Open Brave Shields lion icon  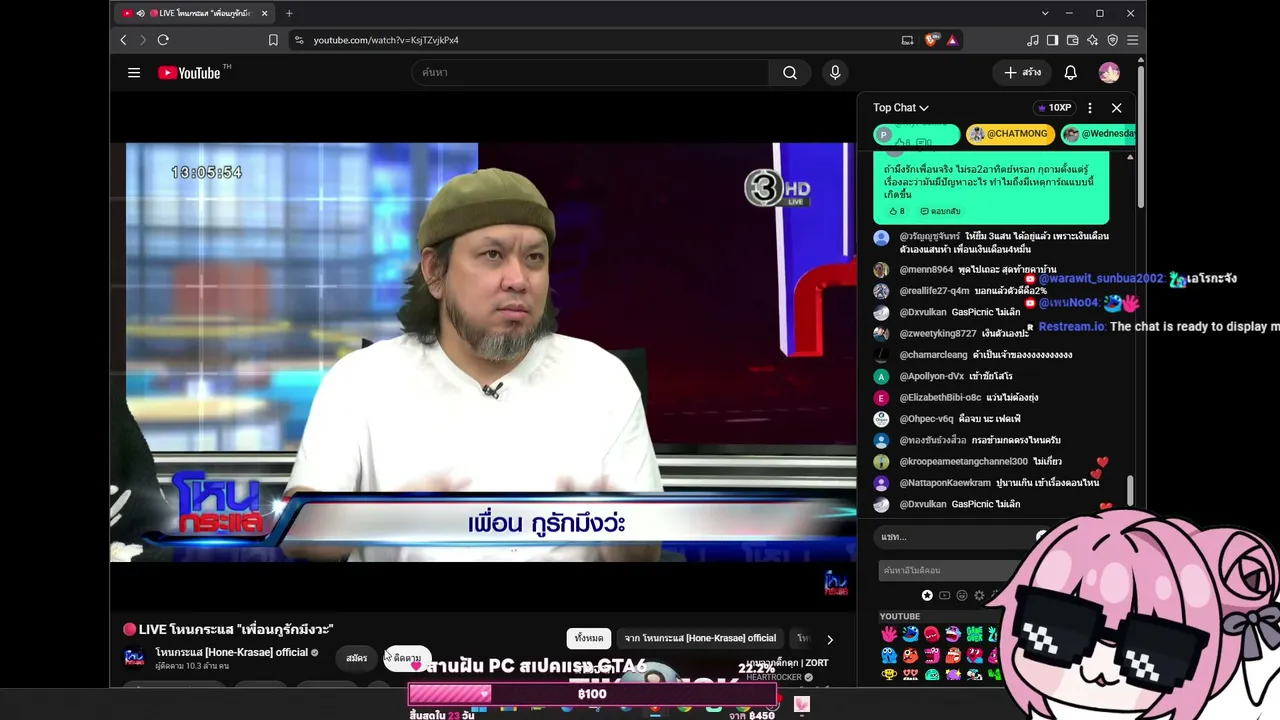932,40
